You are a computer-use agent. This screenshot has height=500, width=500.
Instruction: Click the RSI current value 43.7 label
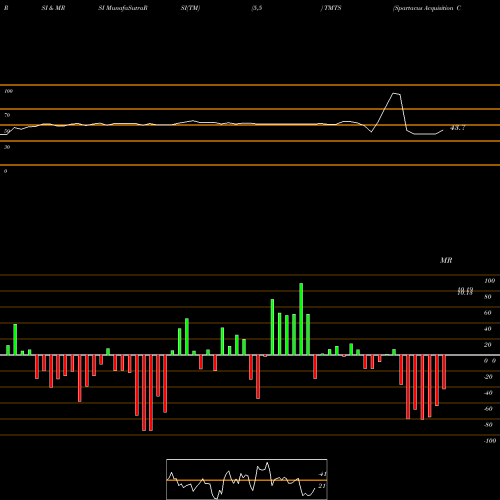pyautogui.click(x=457, y=128)
